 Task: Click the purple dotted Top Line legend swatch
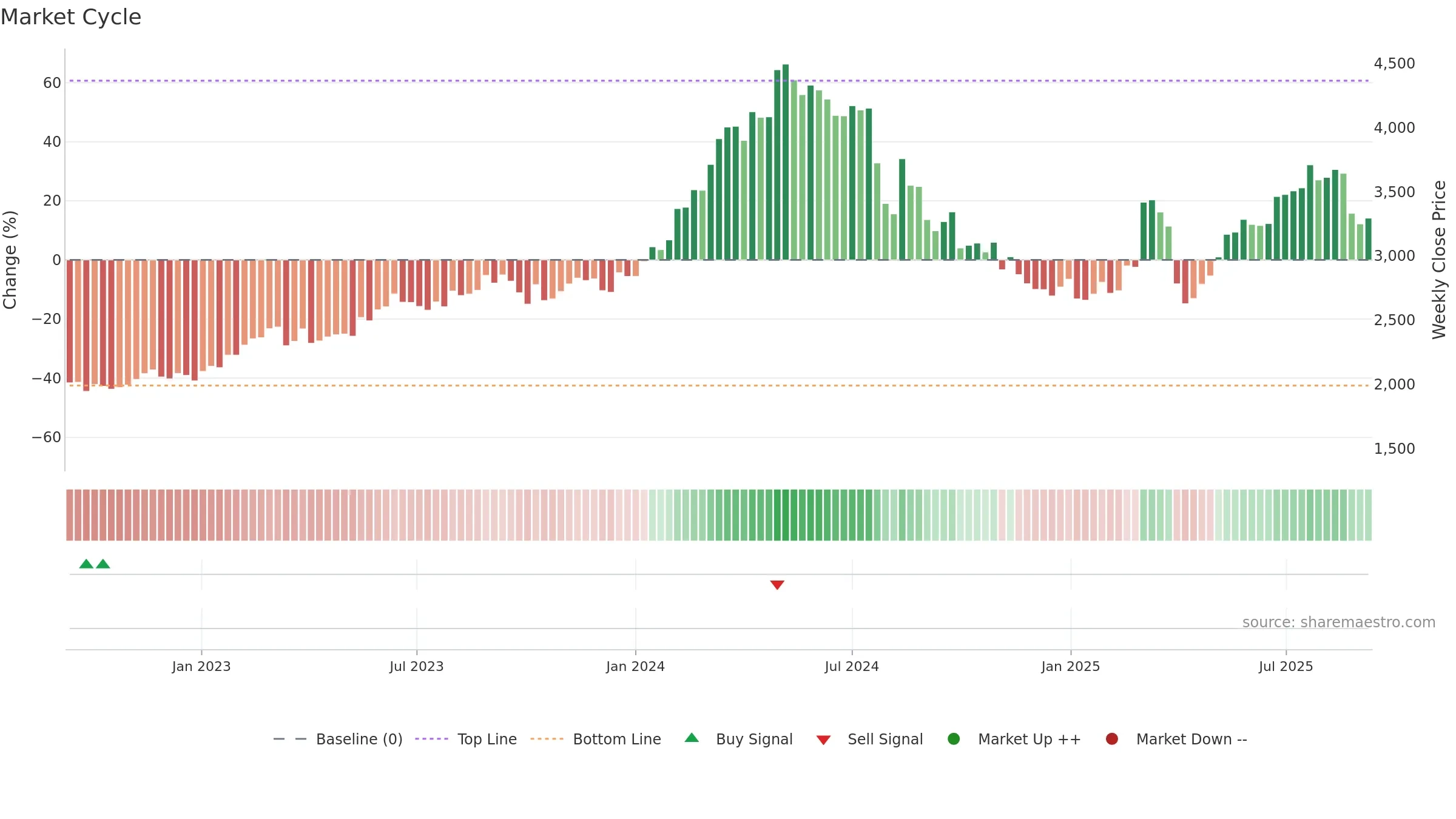(x=431, y=739)
